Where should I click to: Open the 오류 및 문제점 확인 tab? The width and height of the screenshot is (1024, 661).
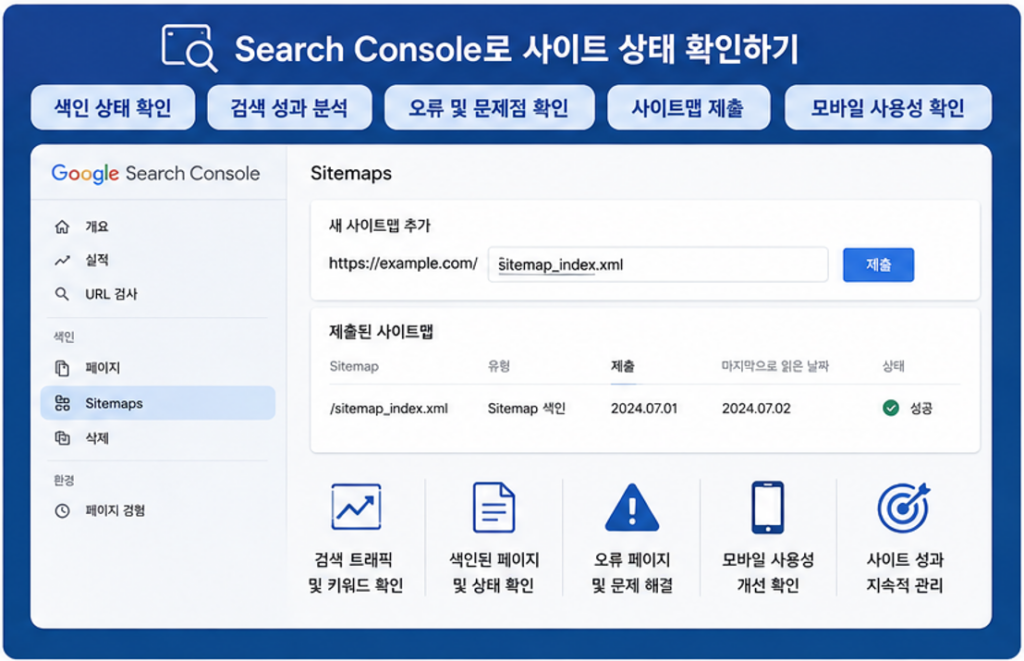489,108
